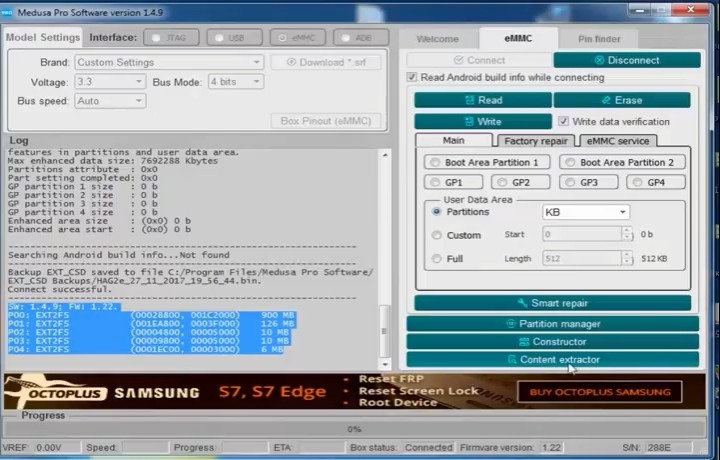Select the GP3 partition radio
The height and width of the screenshot is (460, 720).
pos(570,182)
